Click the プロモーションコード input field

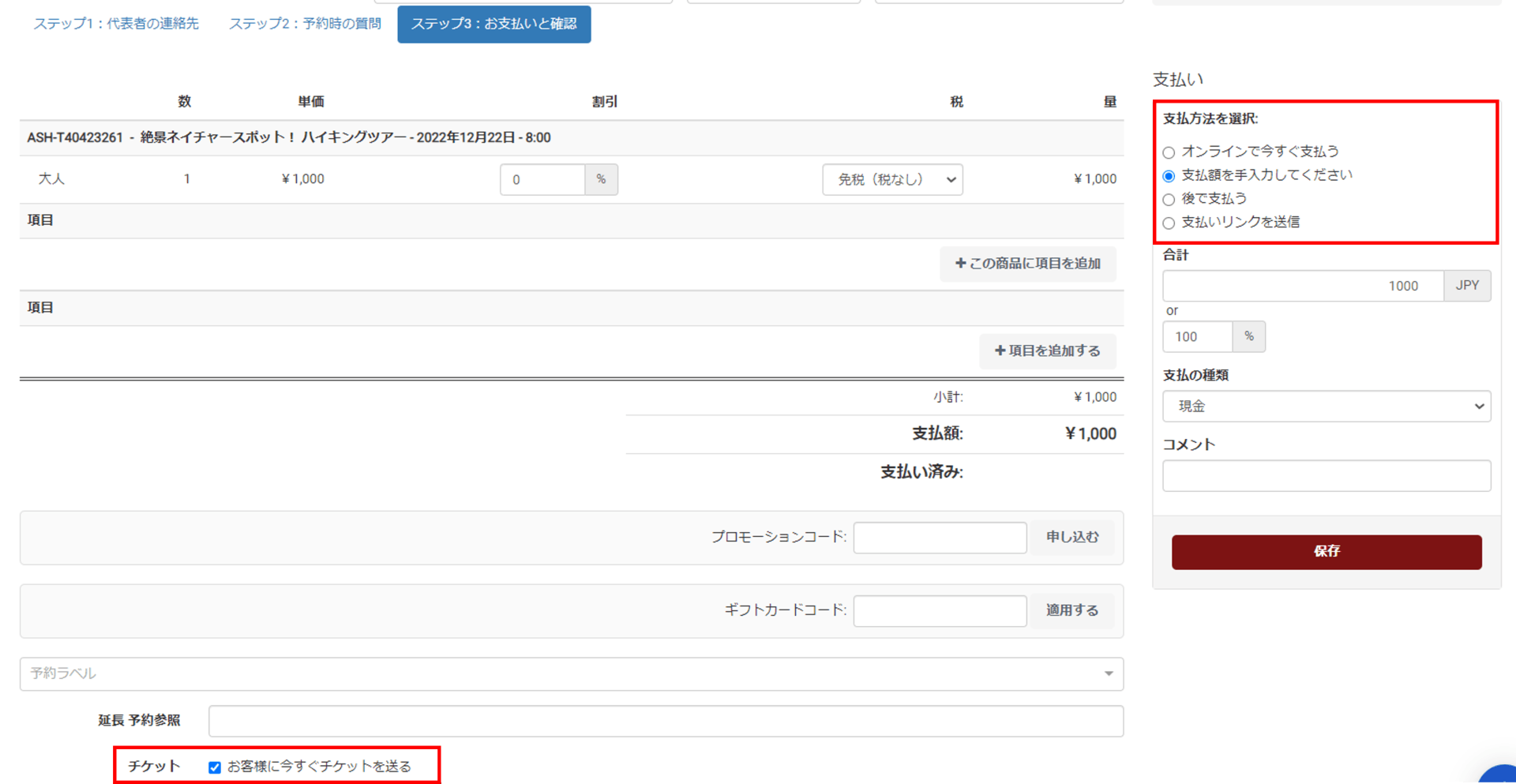click(x=940, y=538)
